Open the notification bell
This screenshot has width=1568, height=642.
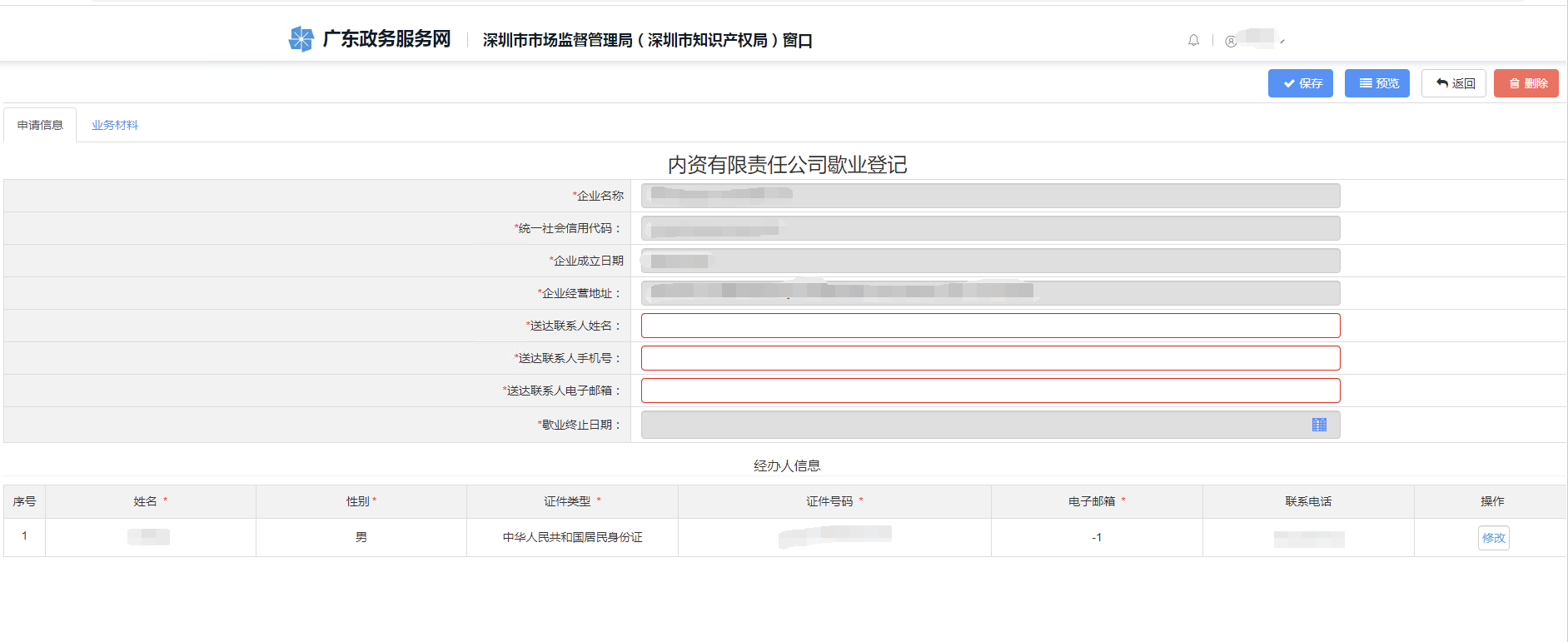coord(1193,40)
